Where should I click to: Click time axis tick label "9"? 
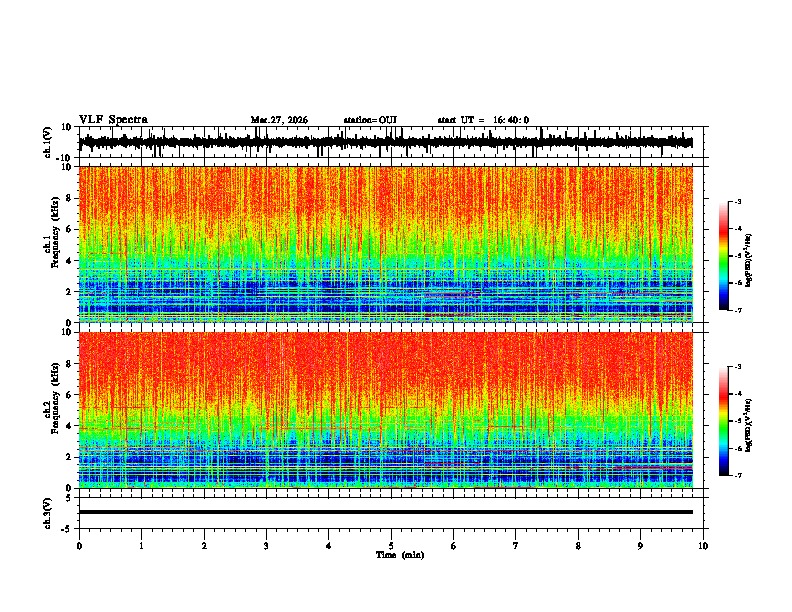click(640, 546)
